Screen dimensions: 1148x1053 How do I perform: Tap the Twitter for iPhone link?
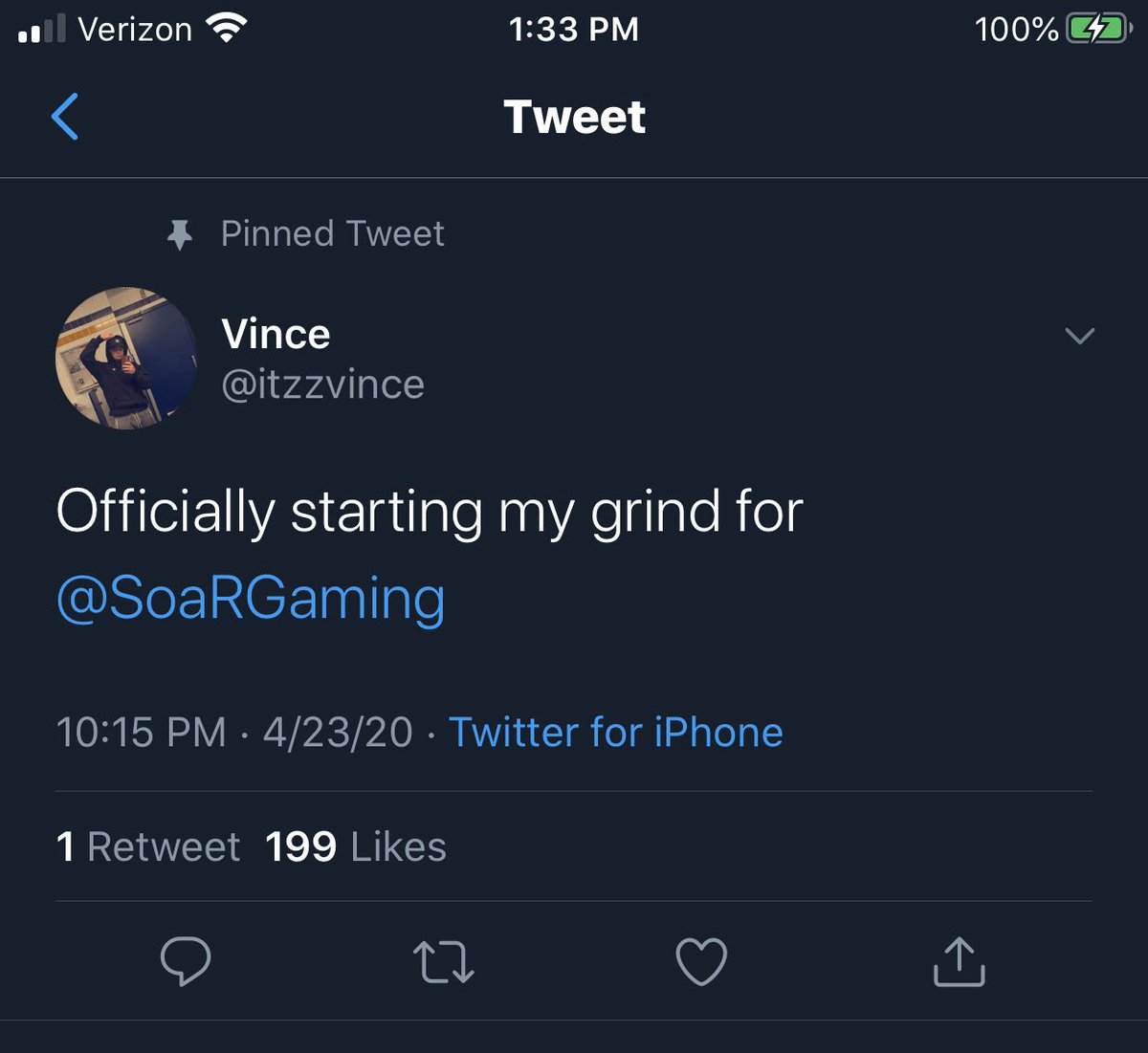[x=615, y=733]
